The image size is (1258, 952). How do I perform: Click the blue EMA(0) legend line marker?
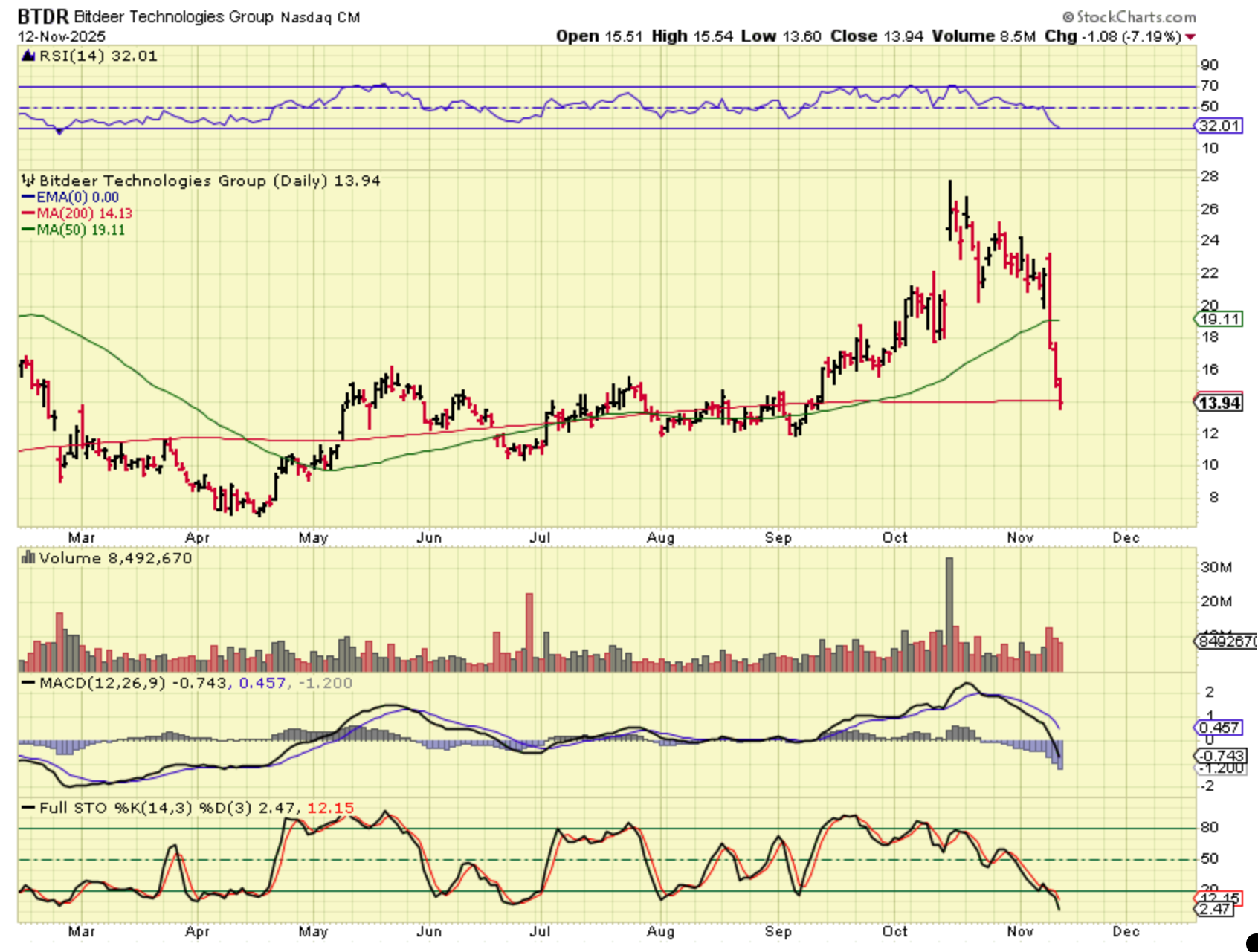click(28, 197)
